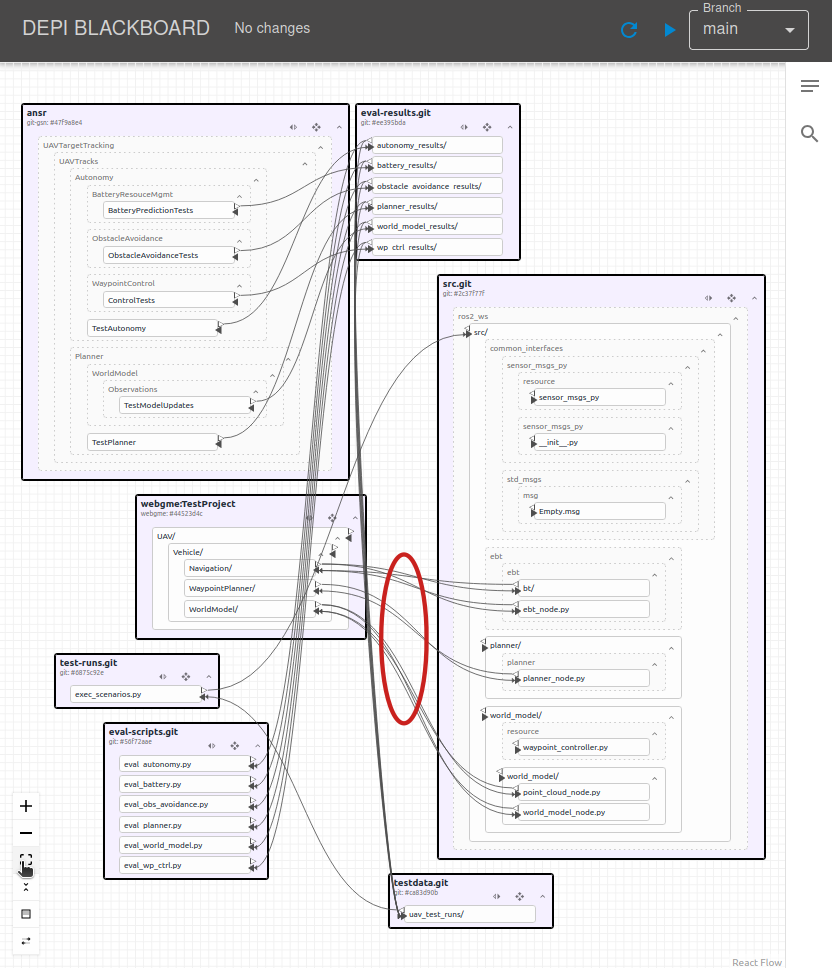Select the Navigation/ item

point(252,569)
